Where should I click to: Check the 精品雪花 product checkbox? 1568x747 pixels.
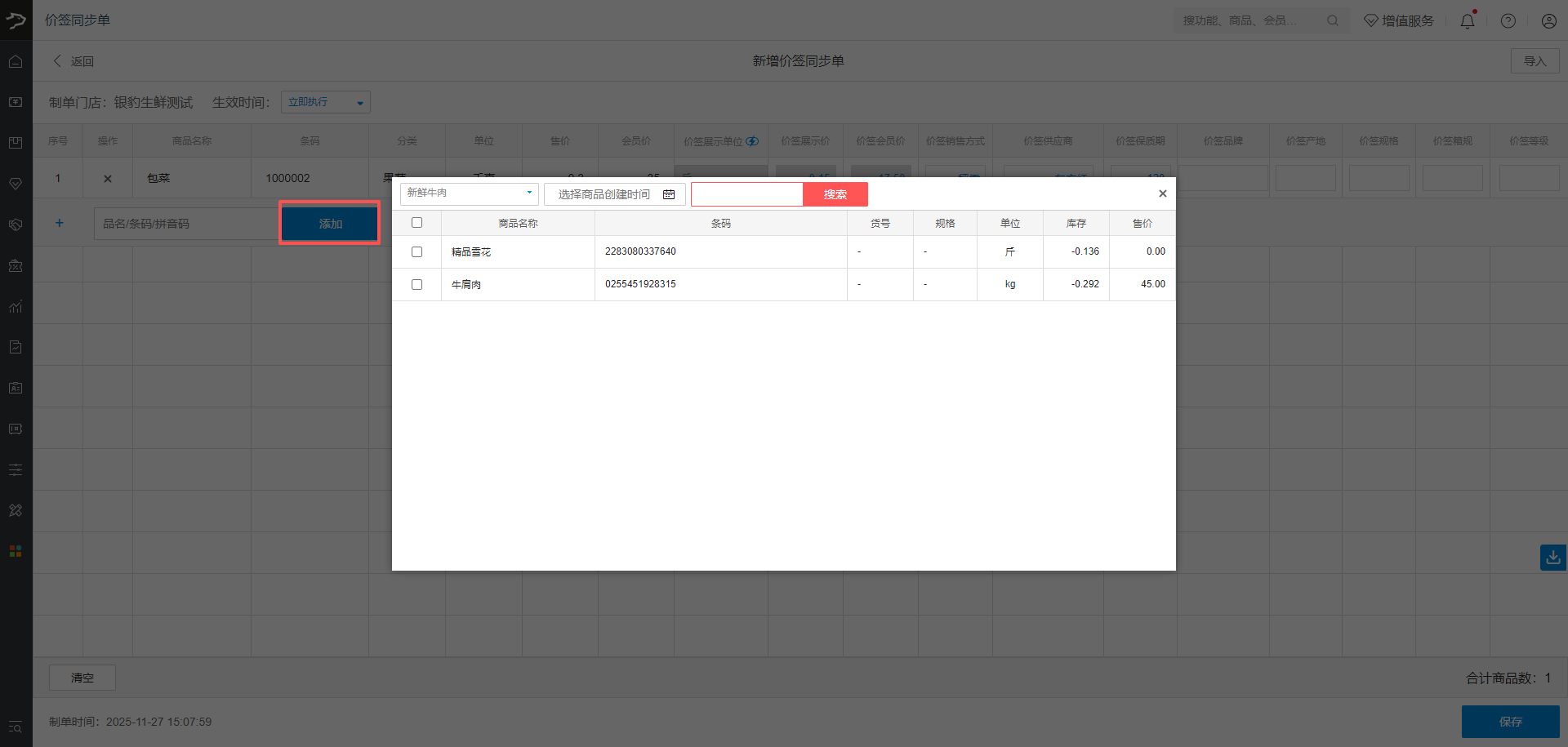416,251
